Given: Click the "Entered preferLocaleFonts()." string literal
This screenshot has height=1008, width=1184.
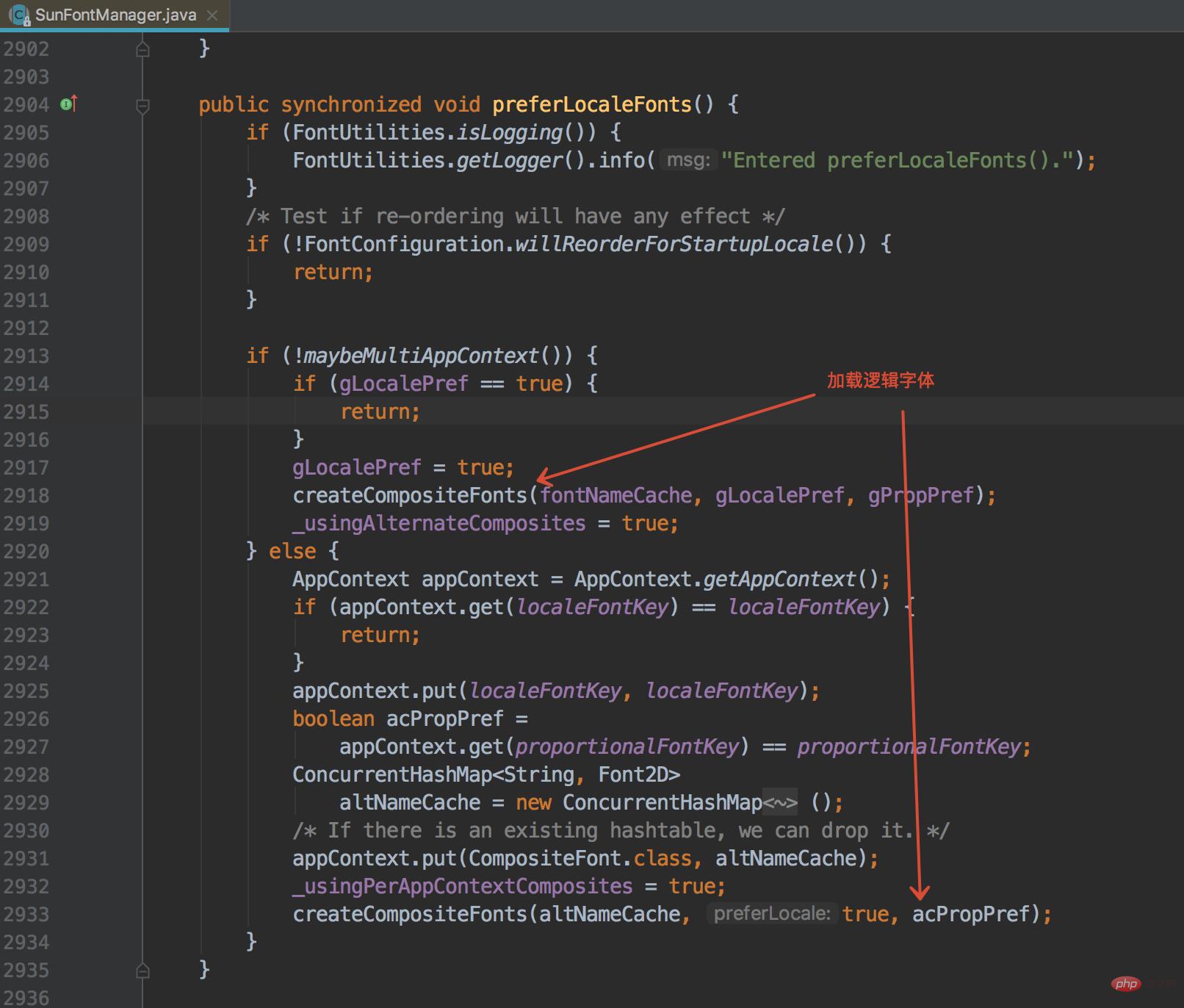Looking at the screenshot, I should click(898, 160).
